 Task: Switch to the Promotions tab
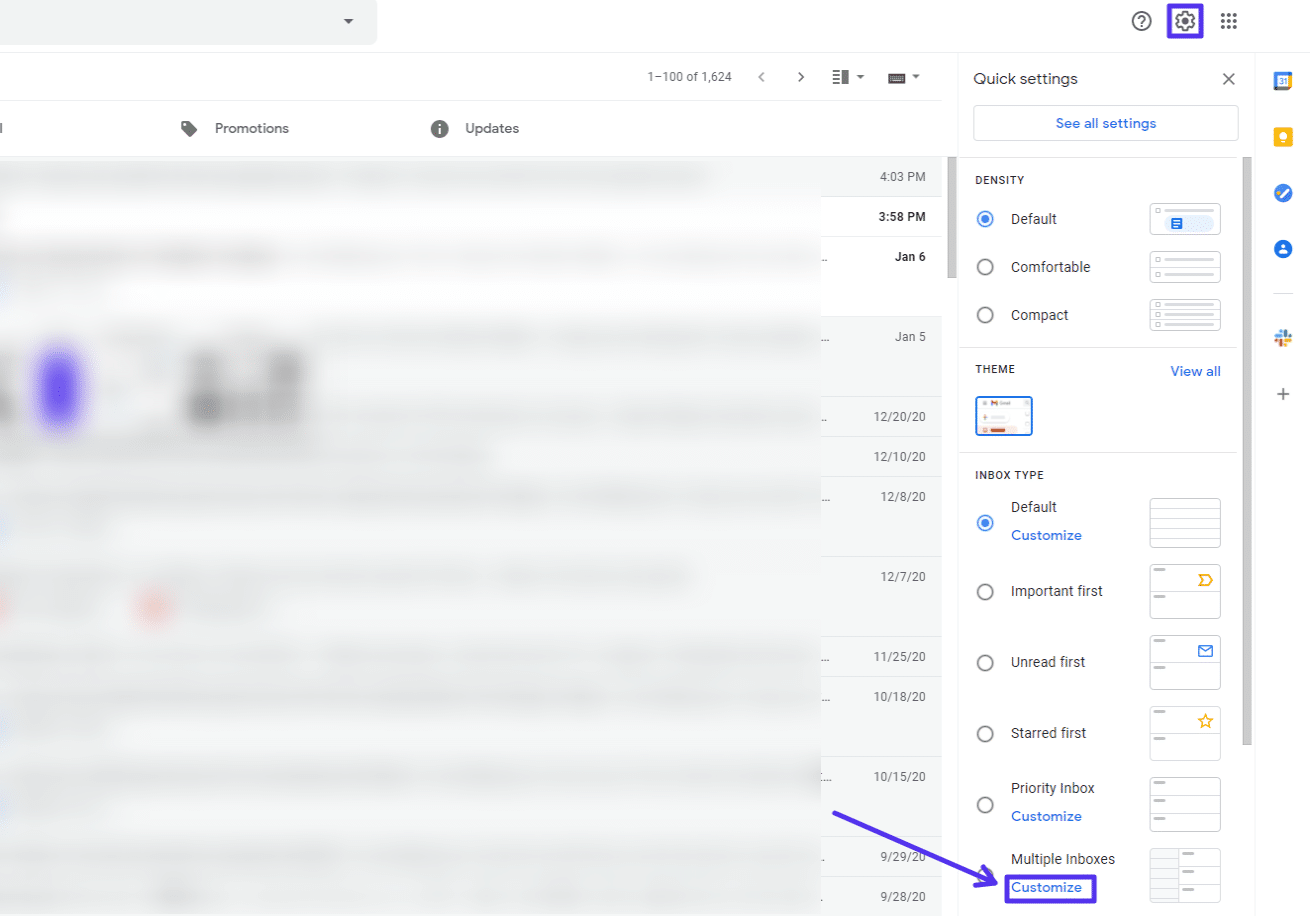[x=251, y=128]
